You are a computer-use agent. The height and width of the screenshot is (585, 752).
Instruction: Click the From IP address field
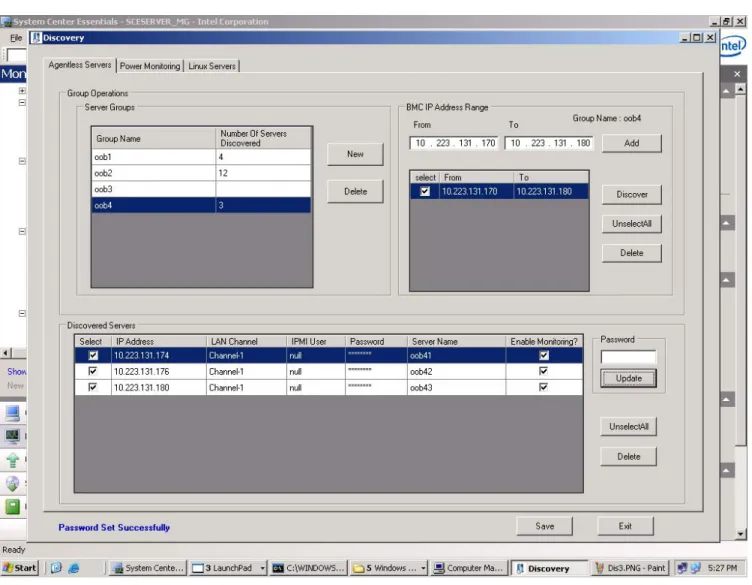coord(454,143)
